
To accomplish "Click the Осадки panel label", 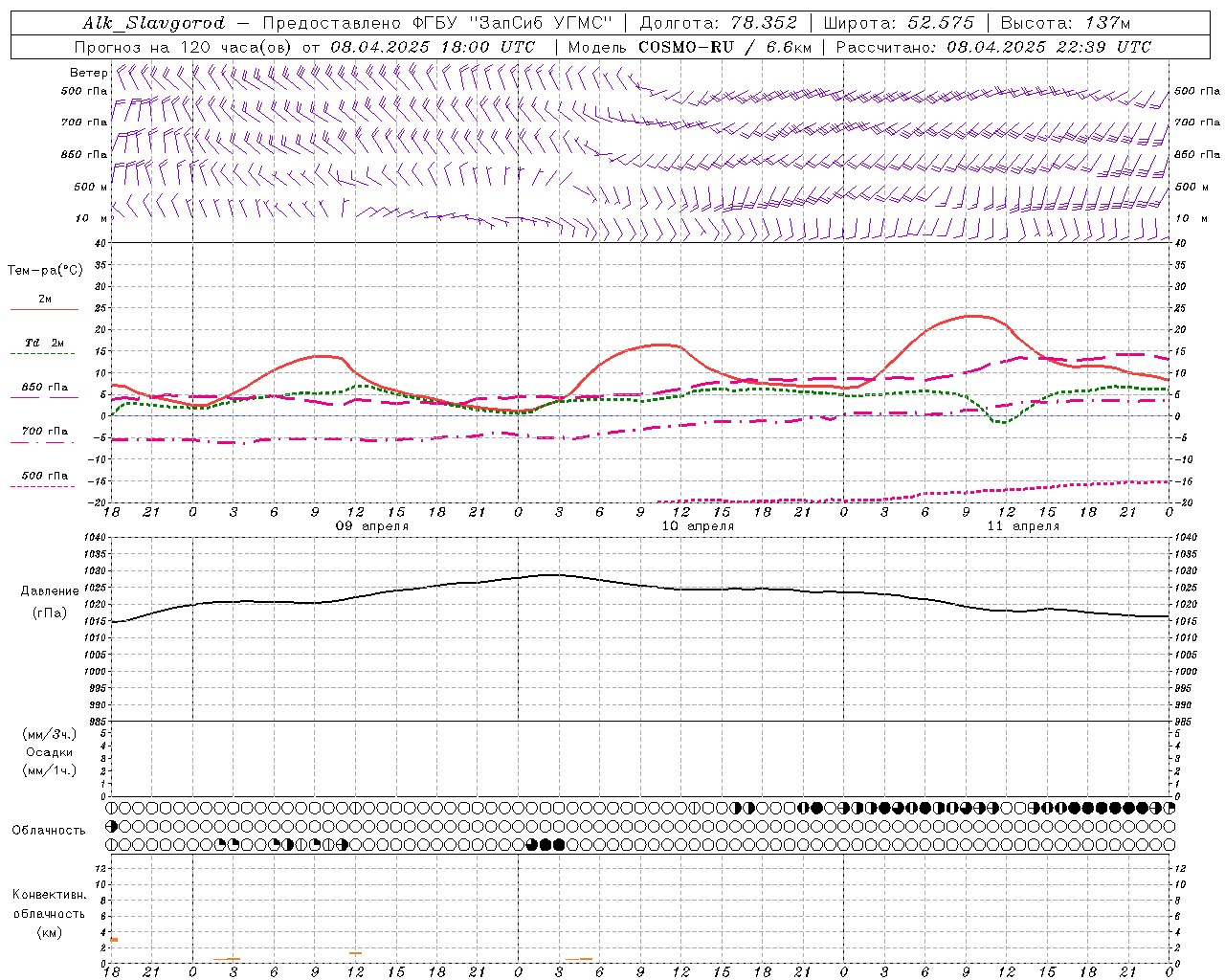I will [50, 752].
